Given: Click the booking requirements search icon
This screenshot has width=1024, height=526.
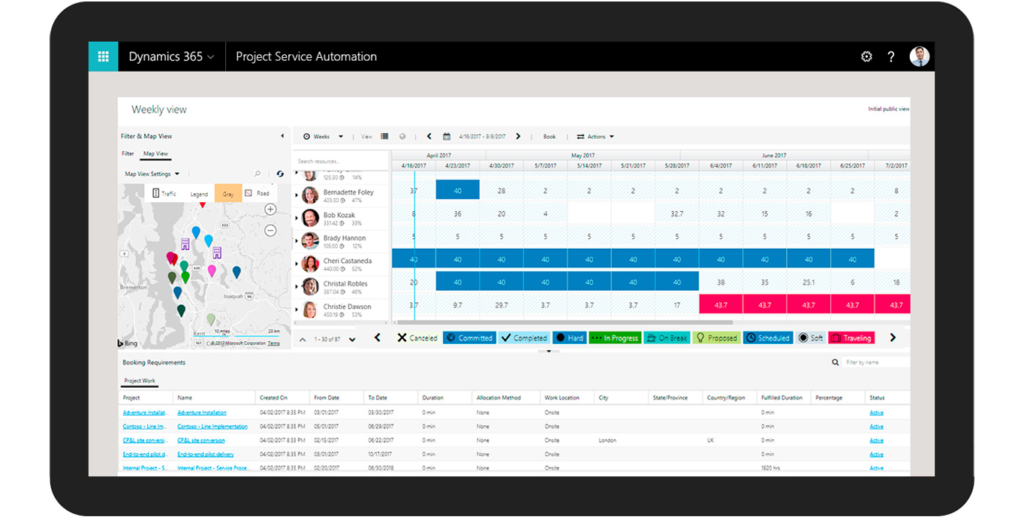Looking at the screenshot, I should (835, 362).
